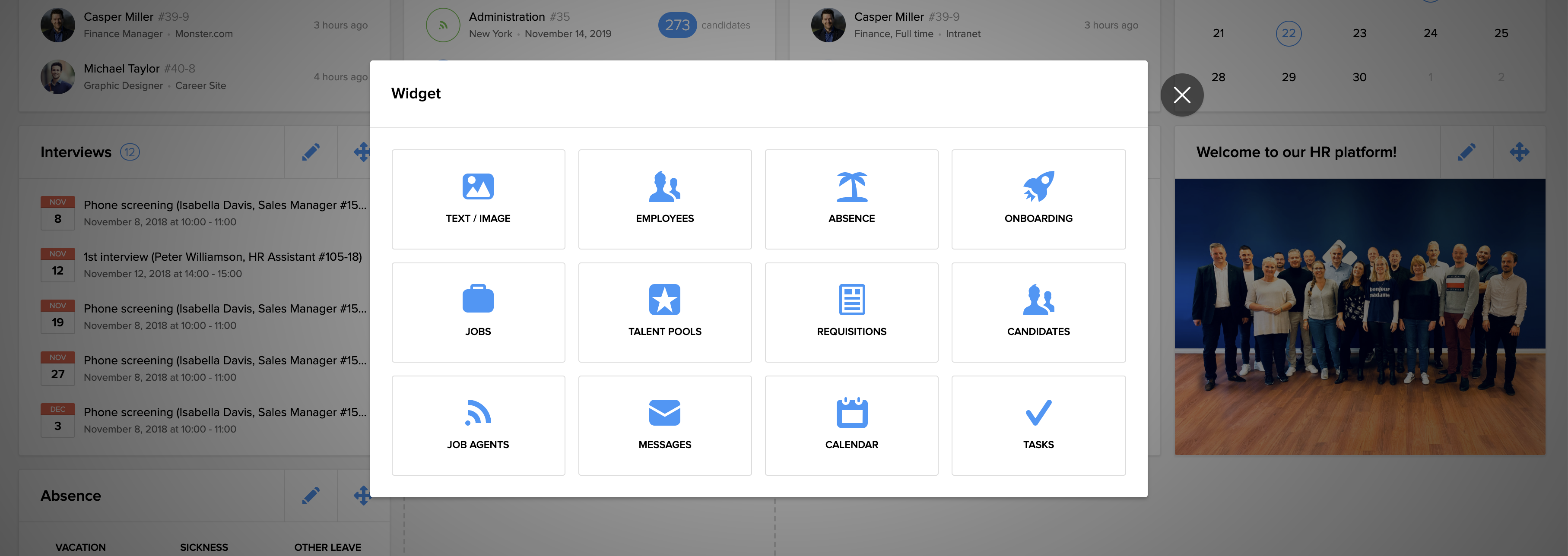Click calendar date 22
The width and height of the screenshot is (1568, 556).
pyautogui.click(x=1288, y=34)
